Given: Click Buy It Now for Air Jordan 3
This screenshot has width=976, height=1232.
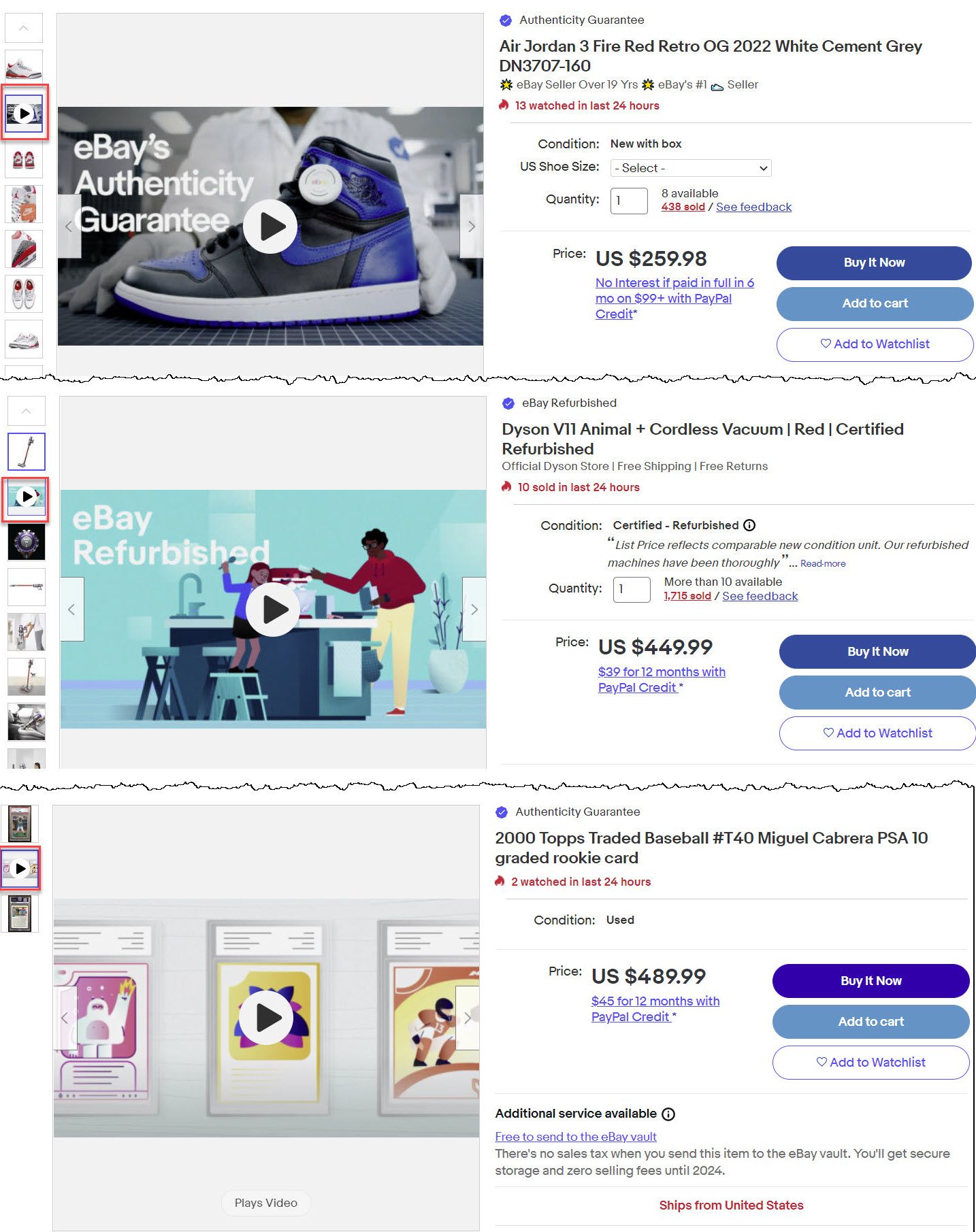Looking at the screenshot, I should (x=874, y=263).
